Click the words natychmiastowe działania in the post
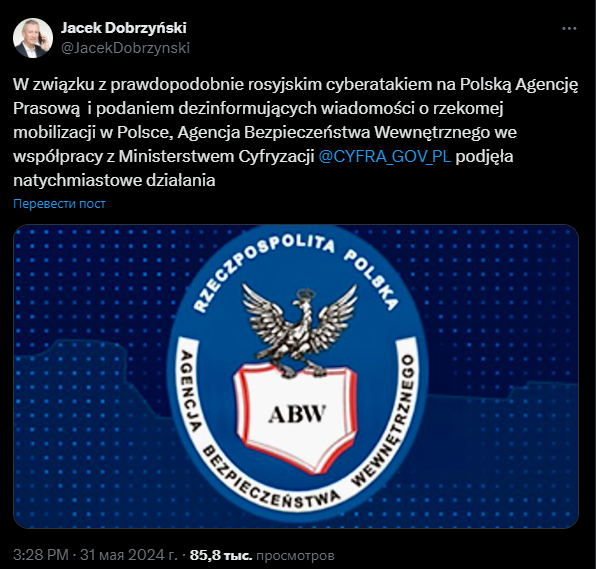Viewport: 596px width, 569px height. coord(114,180)
